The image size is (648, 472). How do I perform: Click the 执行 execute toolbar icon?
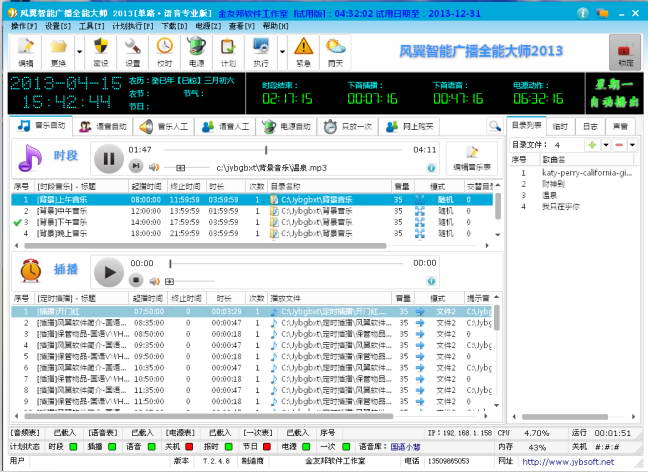click(x=261, y=52)
